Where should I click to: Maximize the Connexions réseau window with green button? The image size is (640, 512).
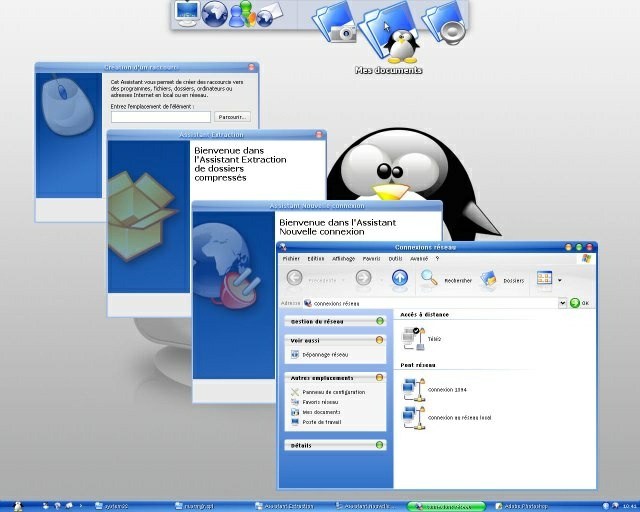coord(579,247)
